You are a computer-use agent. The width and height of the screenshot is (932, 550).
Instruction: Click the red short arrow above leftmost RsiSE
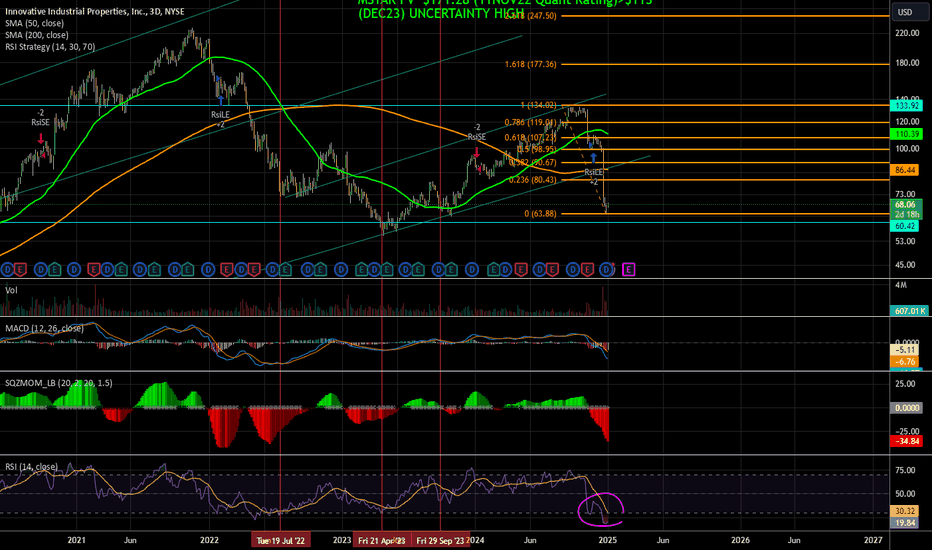tap(41, 139)
